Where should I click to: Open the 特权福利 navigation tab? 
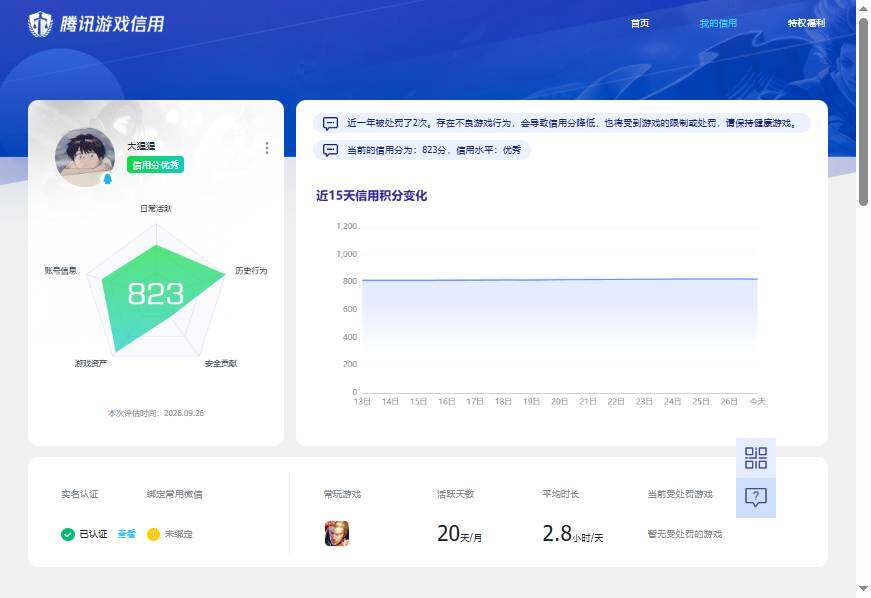coord(806,23)
